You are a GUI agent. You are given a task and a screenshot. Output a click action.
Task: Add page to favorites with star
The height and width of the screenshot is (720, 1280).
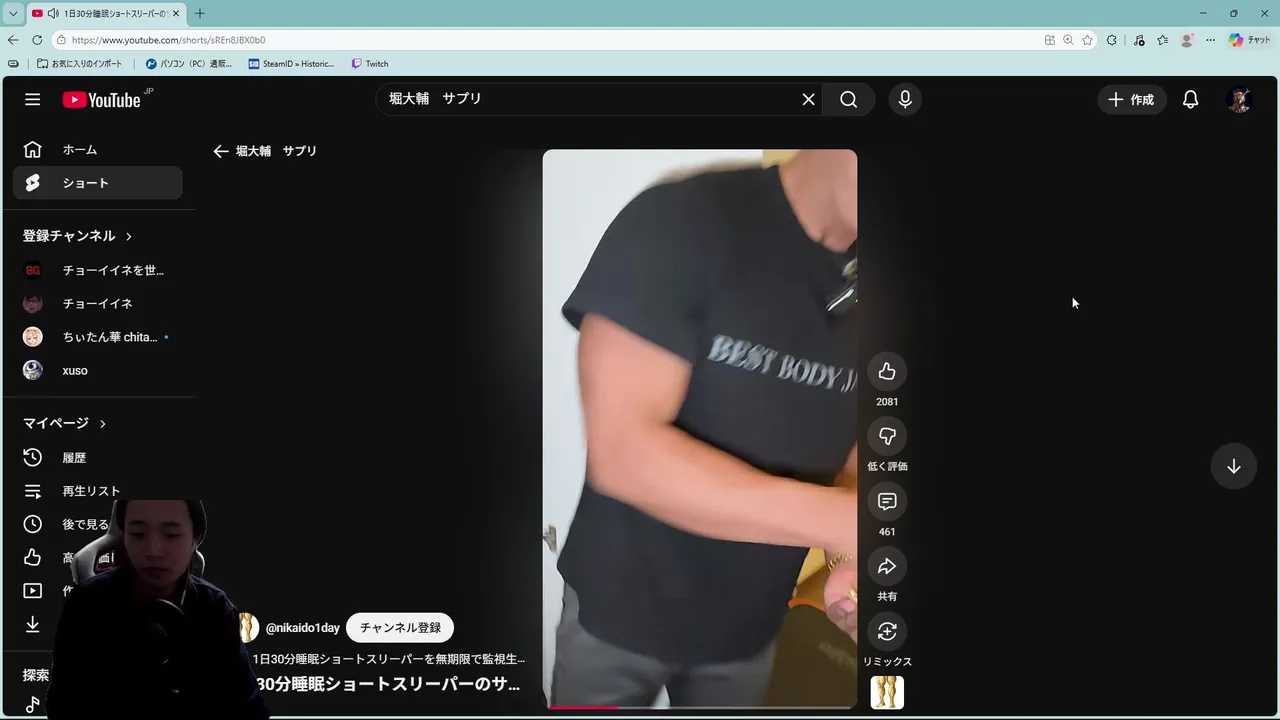coord(1087,40)
